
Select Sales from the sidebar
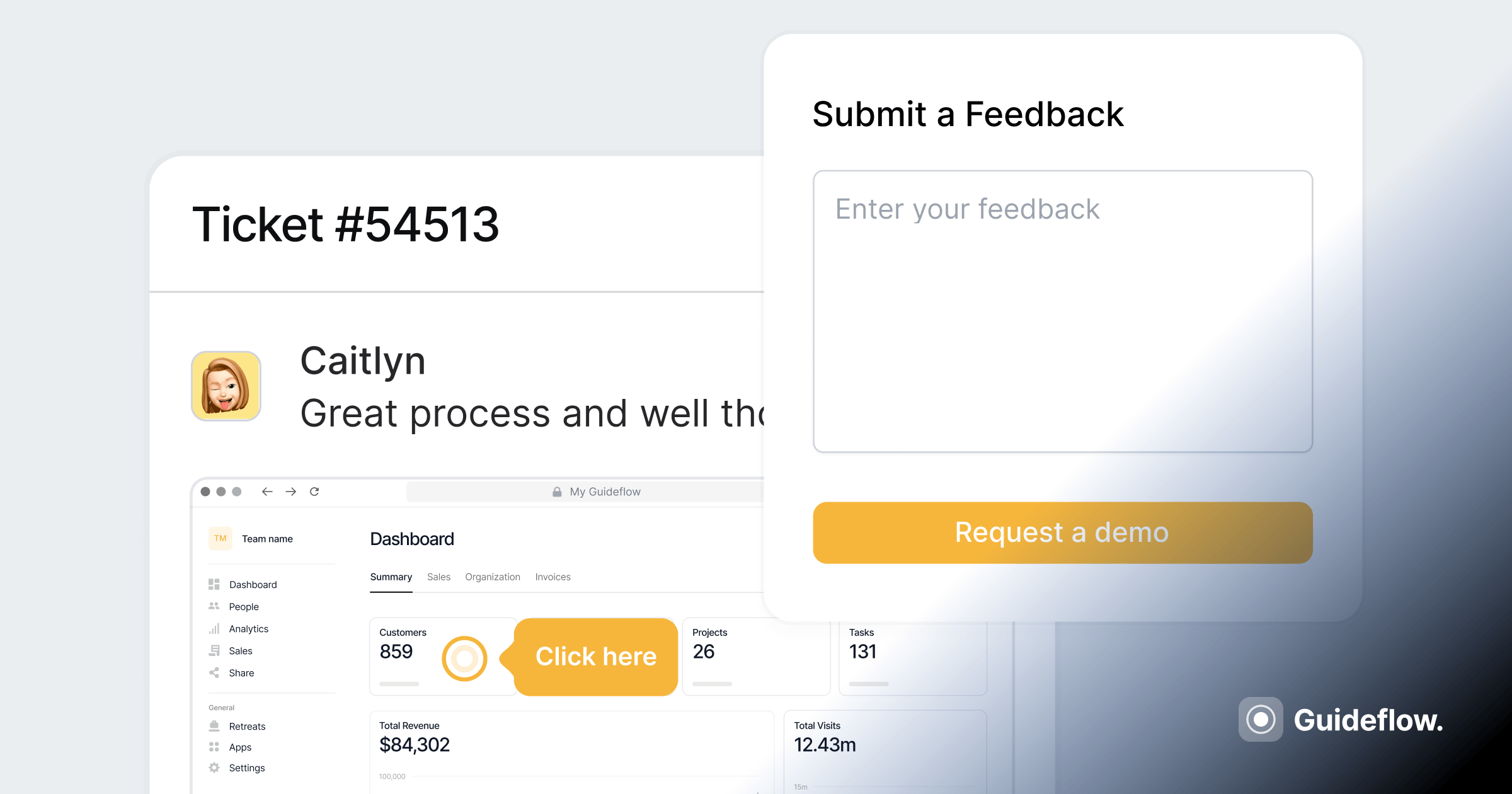pyautogui.click(x=241, y=651)
